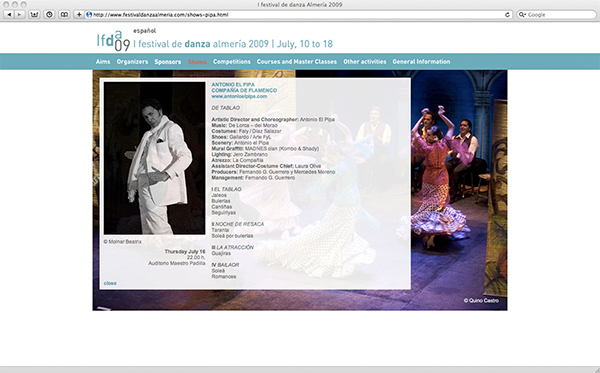The height and width of the screenshot is (373, 600).
Task: Open the browsing history clock icon
Action: (49, 15)
